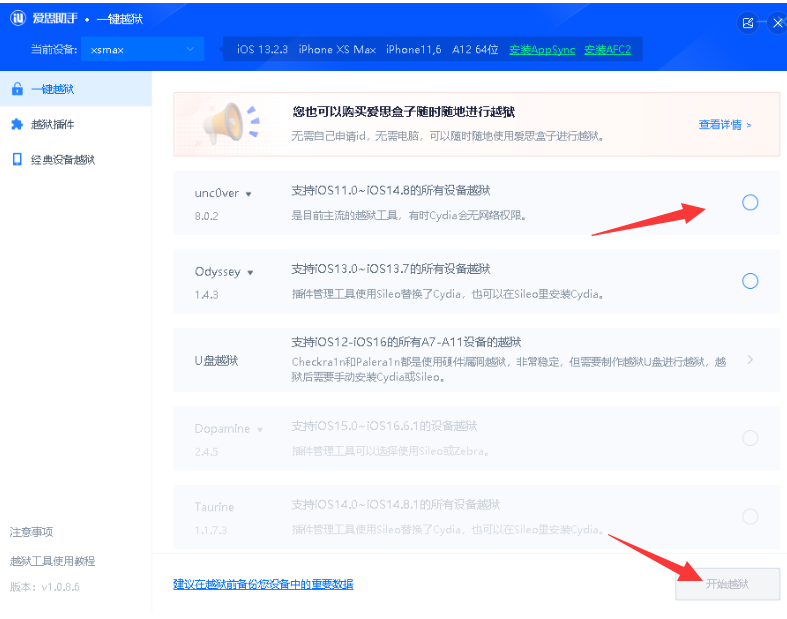Switch to 经典设备越狱 sidebar tab

click(76, 159)
